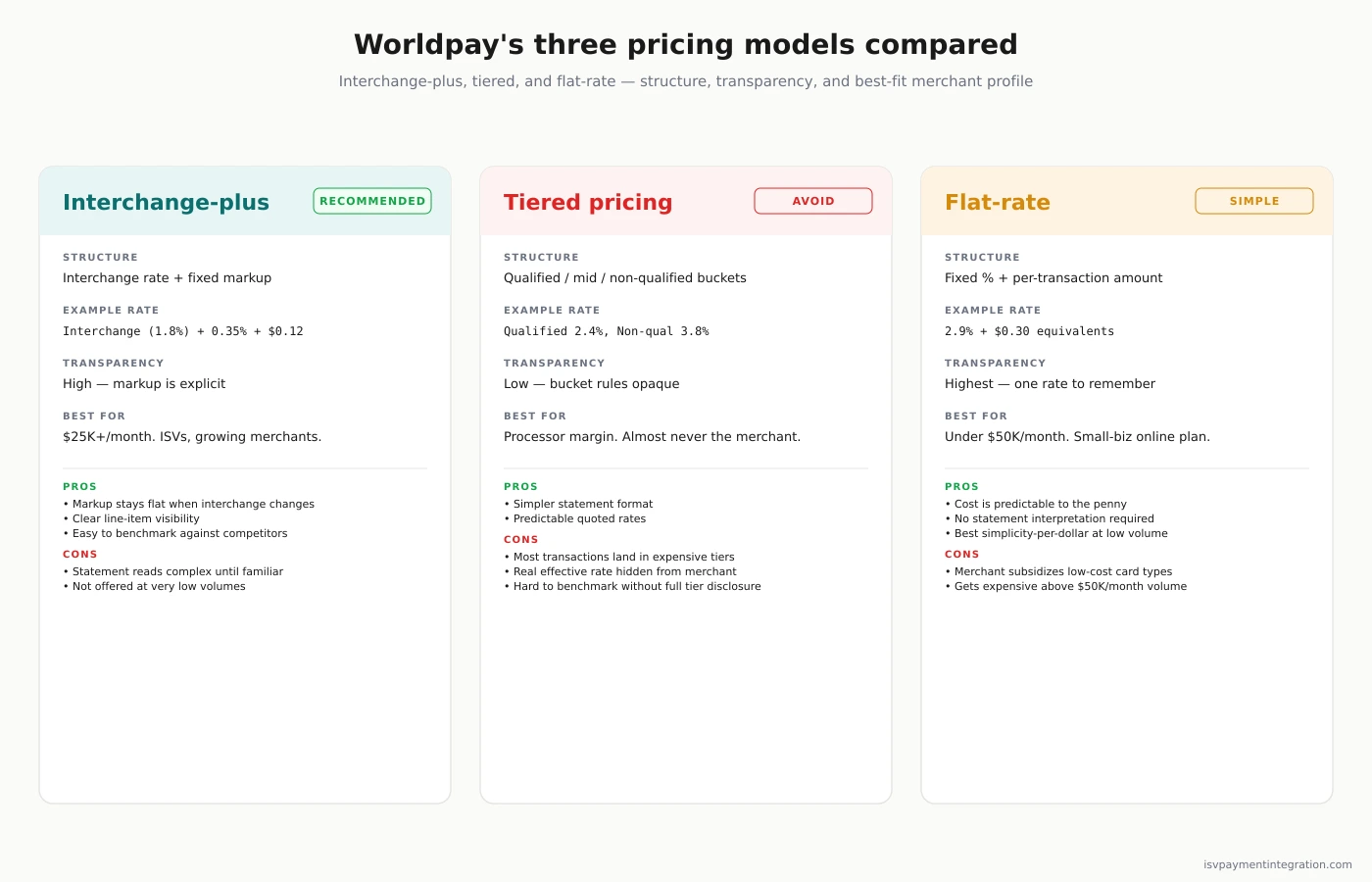Click 'Cost is predictable to the penny' bullet
The width and height of the screenshot is (1372, 882).
click(x=1036, y=504)
